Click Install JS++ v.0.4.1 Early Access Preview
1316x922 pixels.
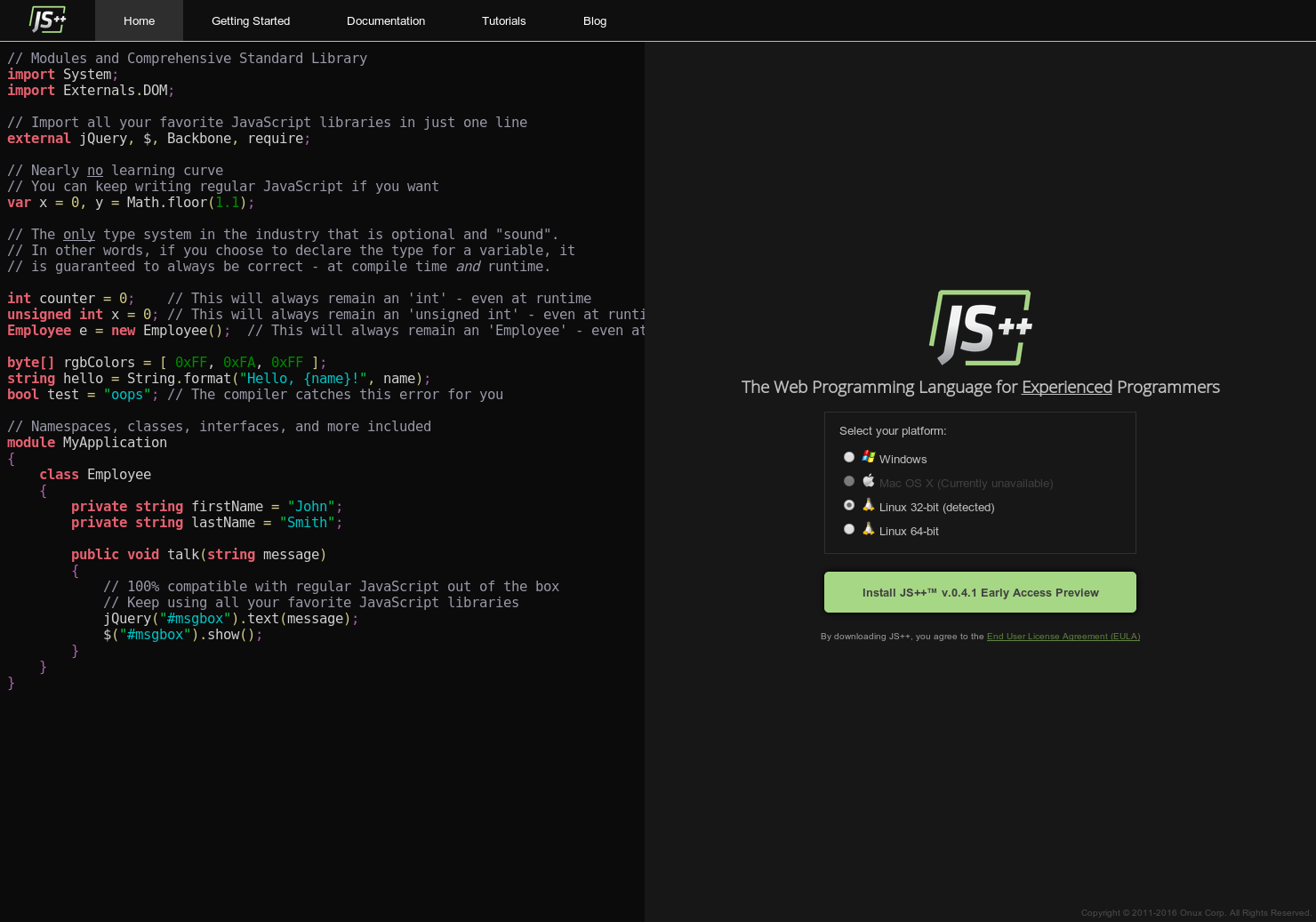(979, 592)
